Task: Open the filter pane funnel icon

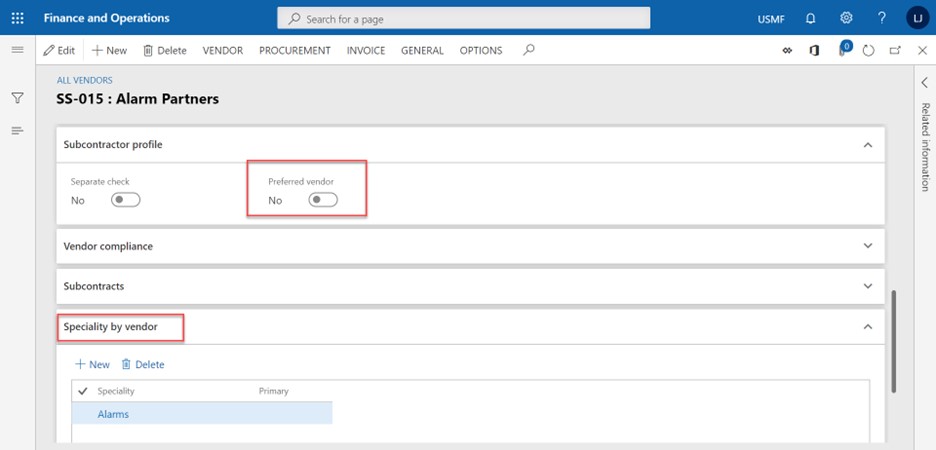Action: (x=17, y=98)
